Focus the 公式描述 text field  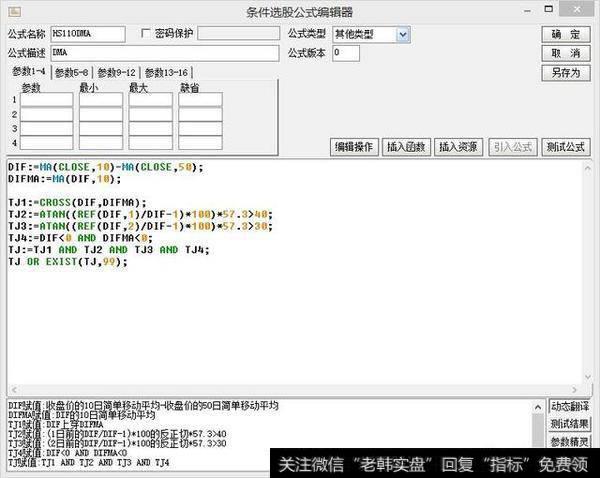coord(163,53)
